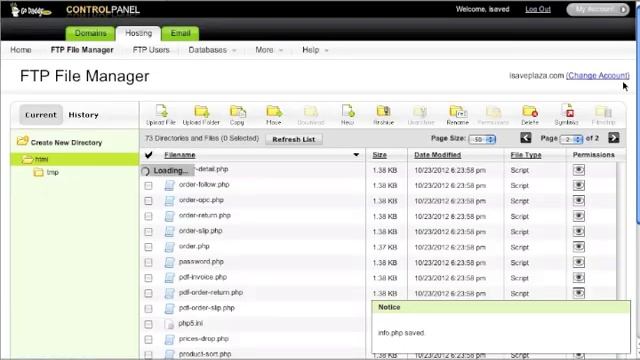Expand the Databases menu
The height and width of the screenshot is (360, 640).
click(212, 50)
